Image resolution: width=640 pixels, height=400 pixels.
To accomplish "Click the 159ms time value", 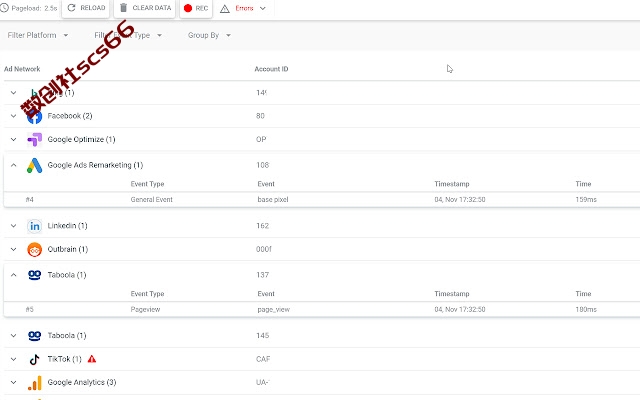I will point(586,200).
